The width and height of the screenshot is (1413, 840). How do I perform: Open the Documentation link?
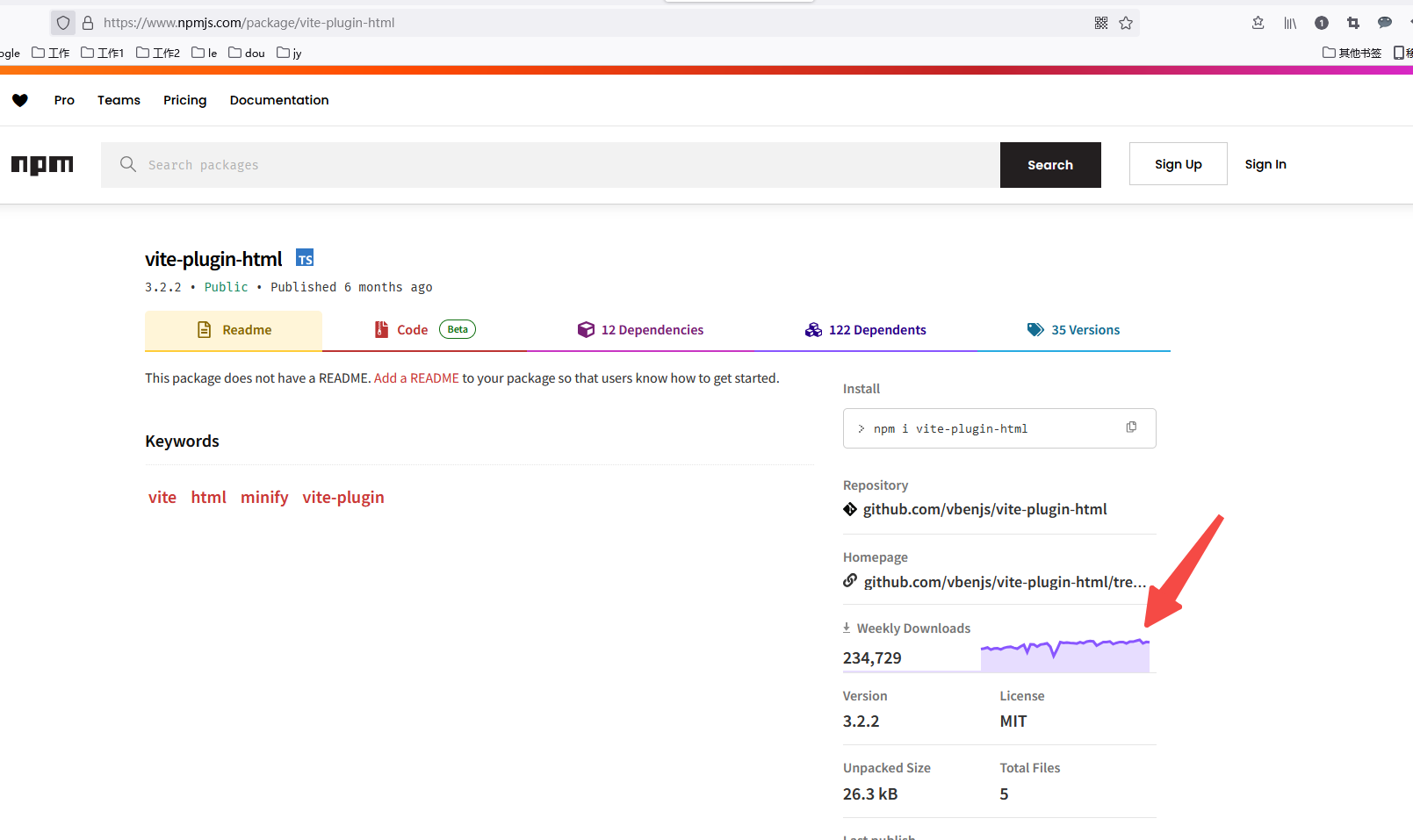(279, 100)
